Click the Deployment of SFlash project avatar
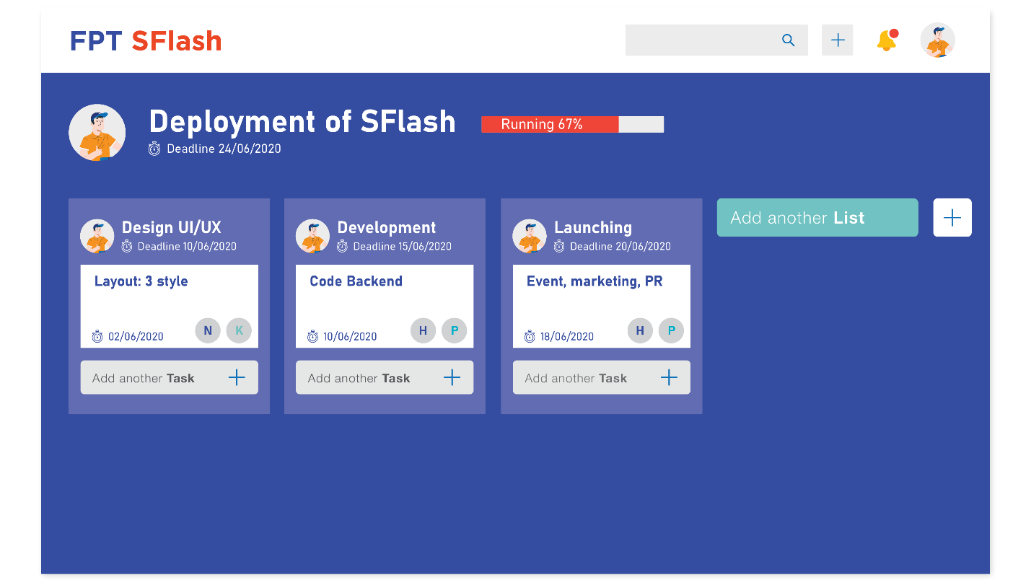Viewport: 1031px width, 580px height. [x=97, y=133]
